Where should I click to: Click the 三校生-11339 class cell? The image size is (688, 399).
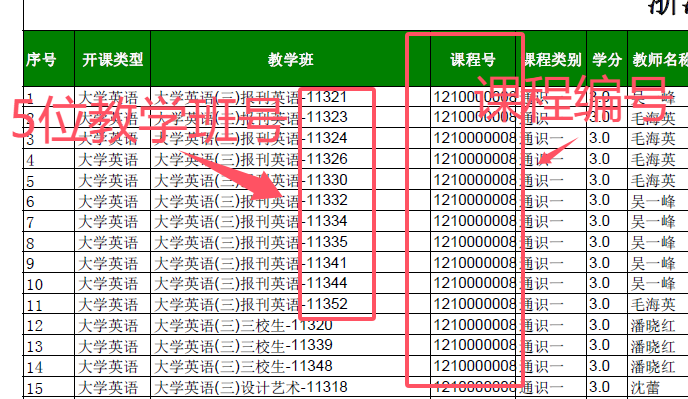[x=290, y=345]
